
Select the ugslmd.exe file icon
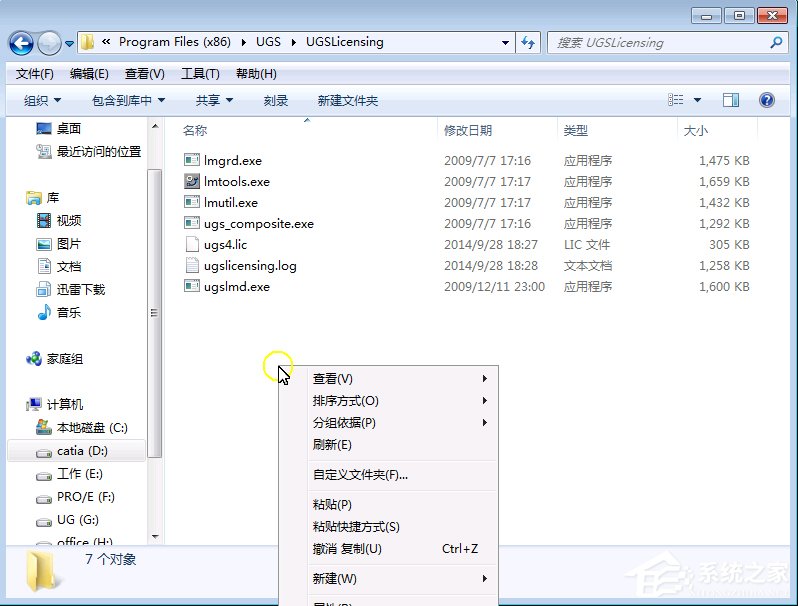tap(192, 286)
